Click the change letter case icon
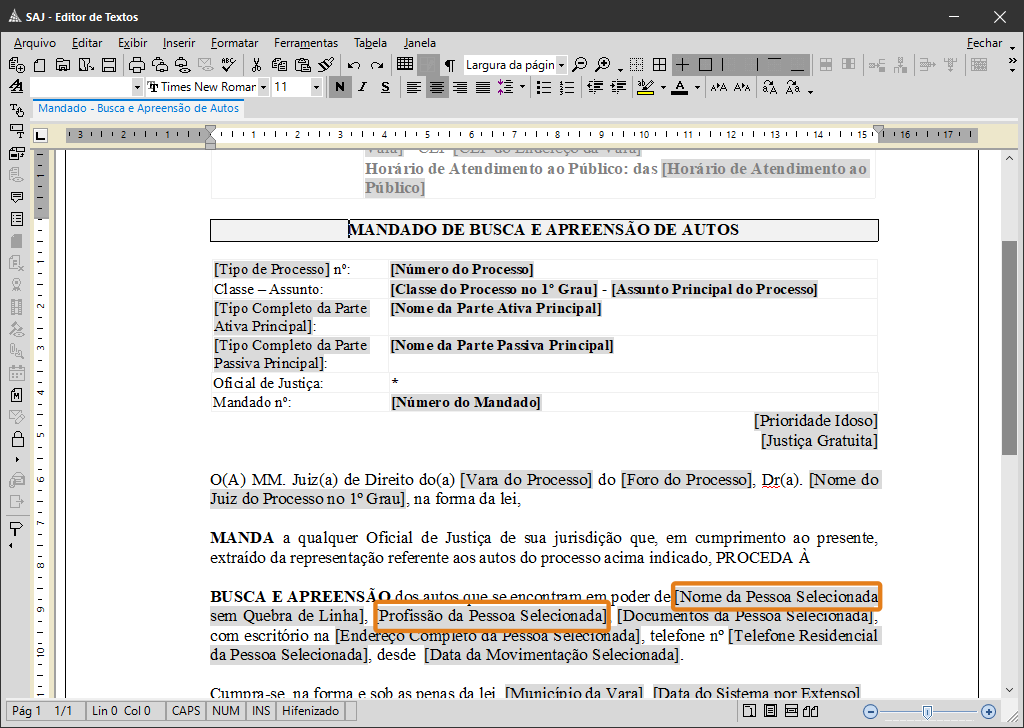Image resolution: width=1024 pixels, height=728 pixels. click(770, 87)
